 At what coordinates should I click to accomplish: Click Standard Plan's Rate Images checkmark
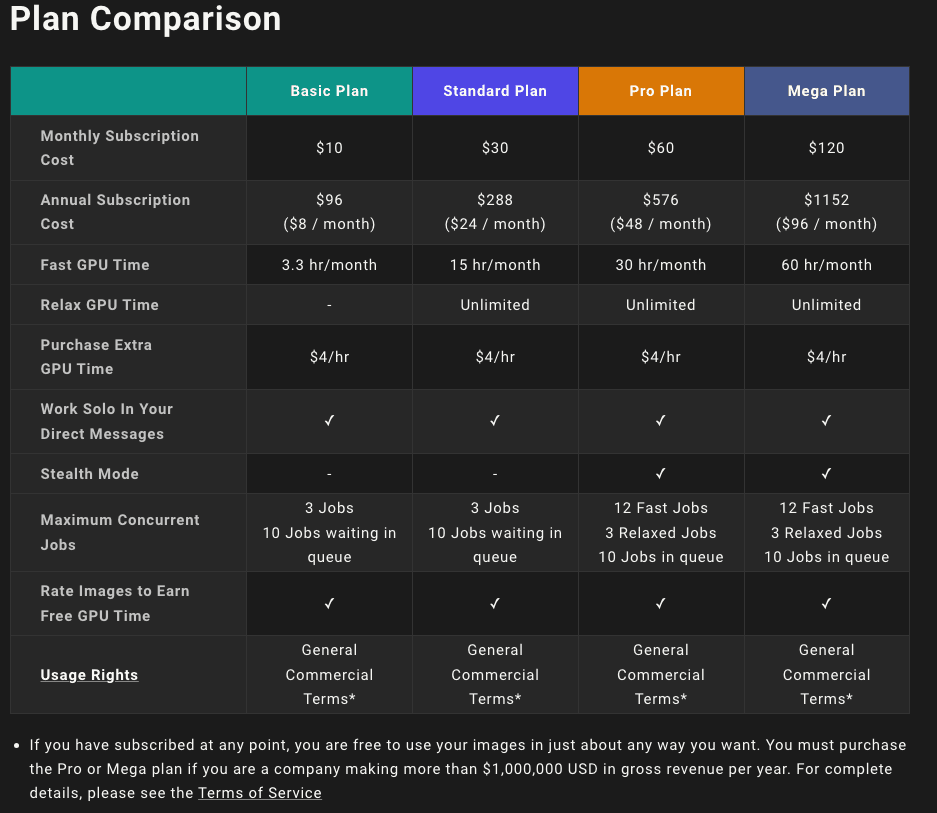495,603
